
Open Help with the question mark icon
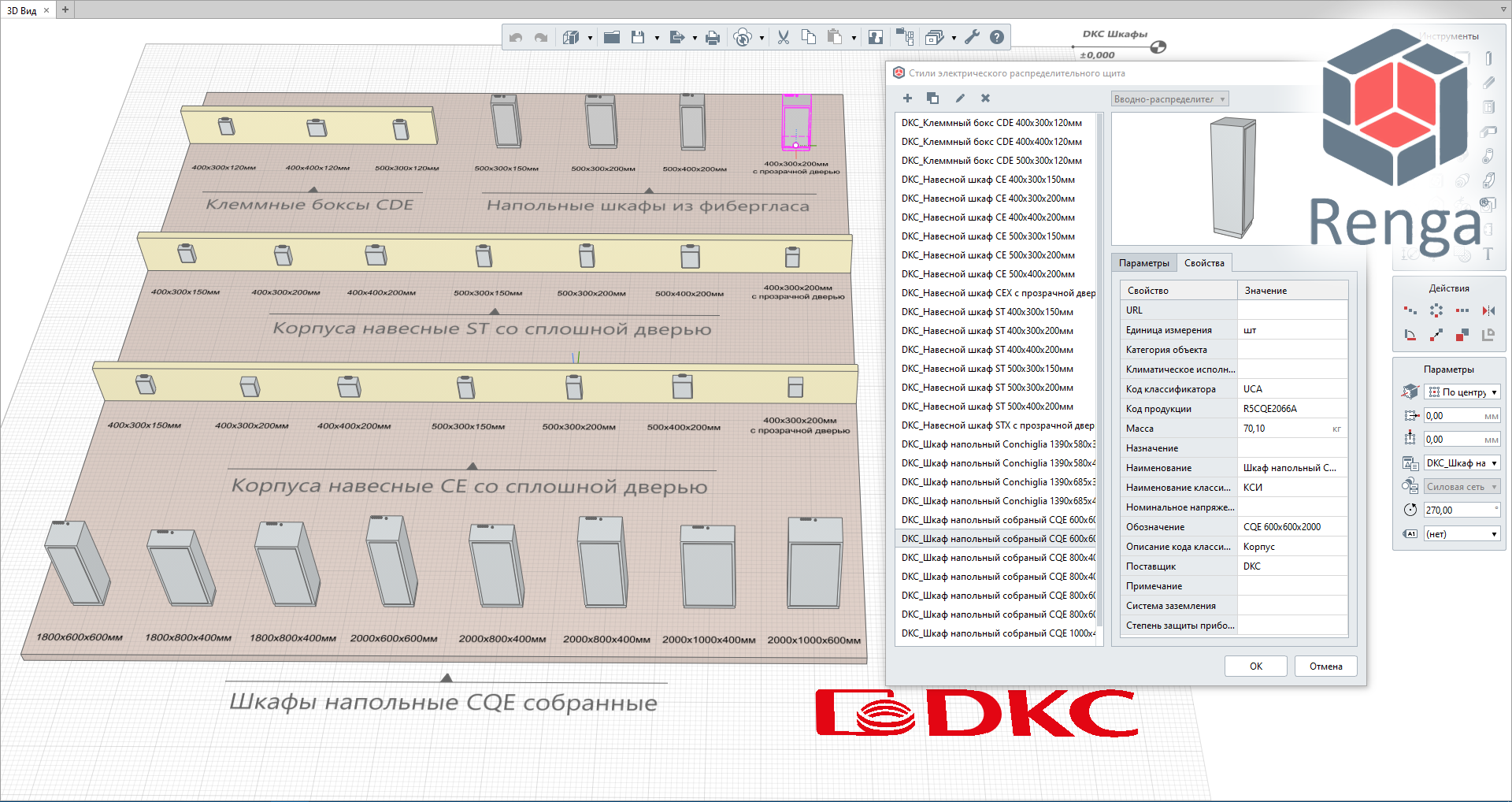point(997,37)
